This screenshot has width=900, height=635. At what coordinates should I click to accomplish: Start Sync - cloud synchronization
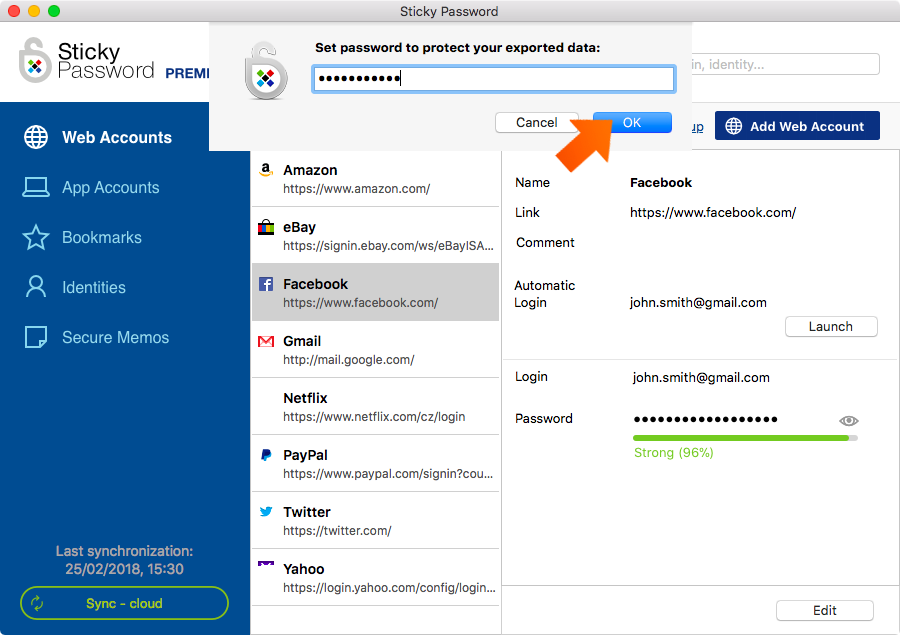coord(124,603)
